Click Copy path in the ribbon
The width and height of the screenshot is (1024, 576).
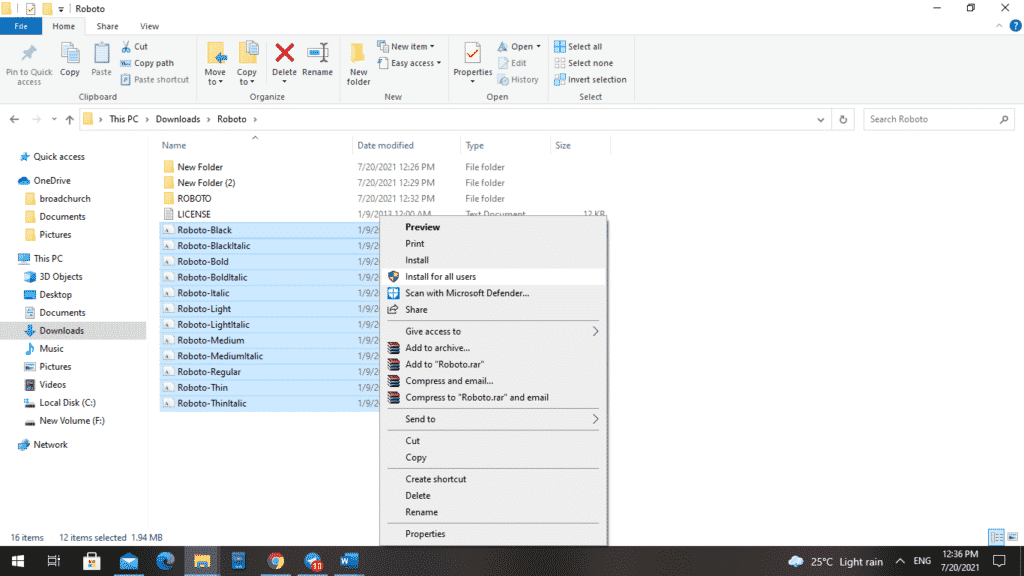pyautogui.click(x=147, y=63)
